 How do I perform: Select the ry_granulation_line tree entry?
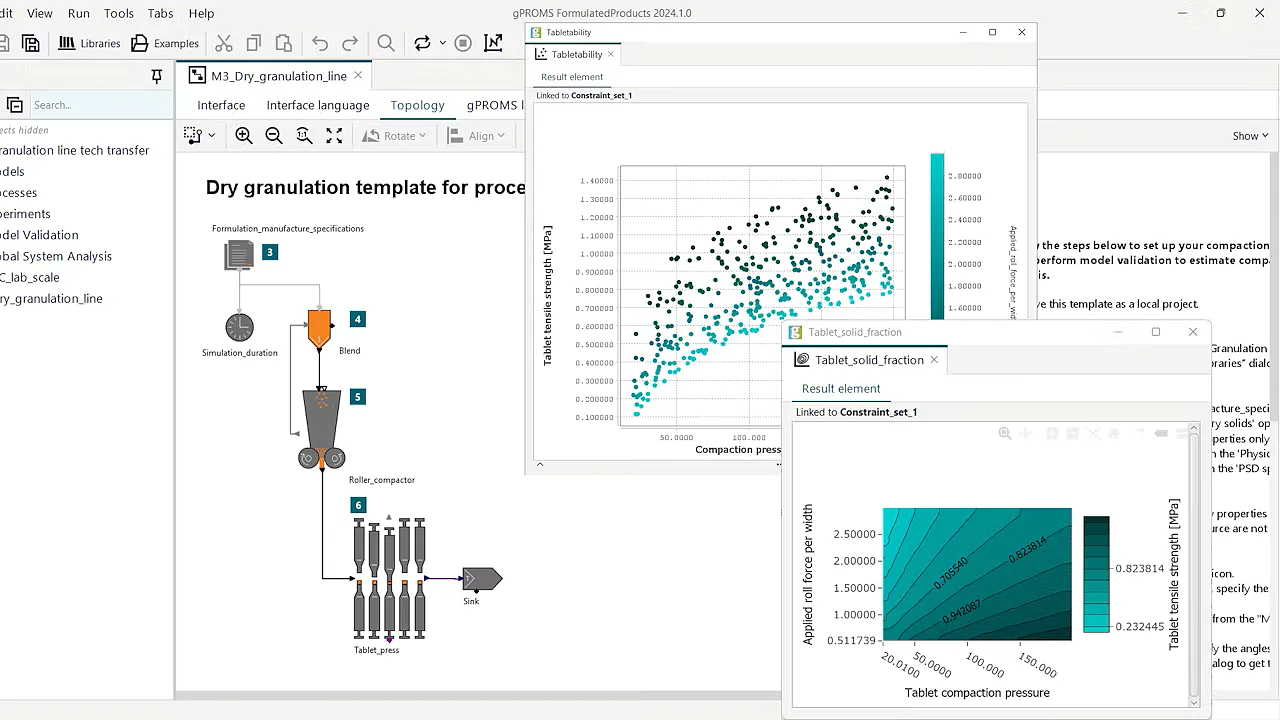pos(51,298)
